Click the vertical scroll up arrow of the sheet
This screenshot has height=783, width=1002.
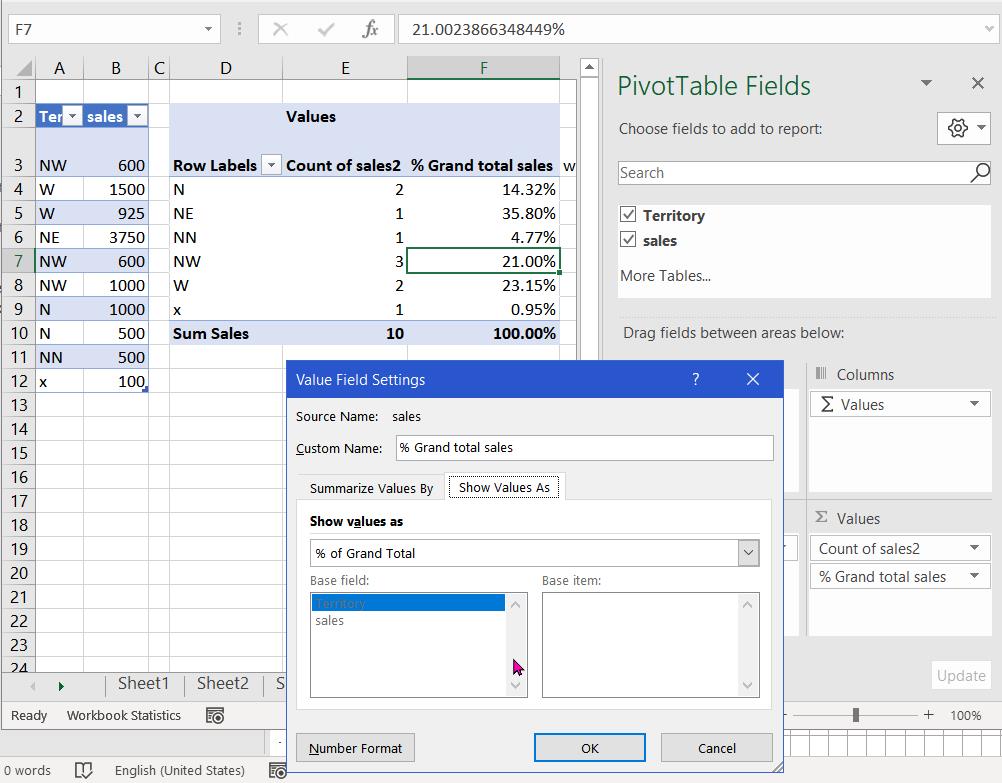(x=589, y=66)
